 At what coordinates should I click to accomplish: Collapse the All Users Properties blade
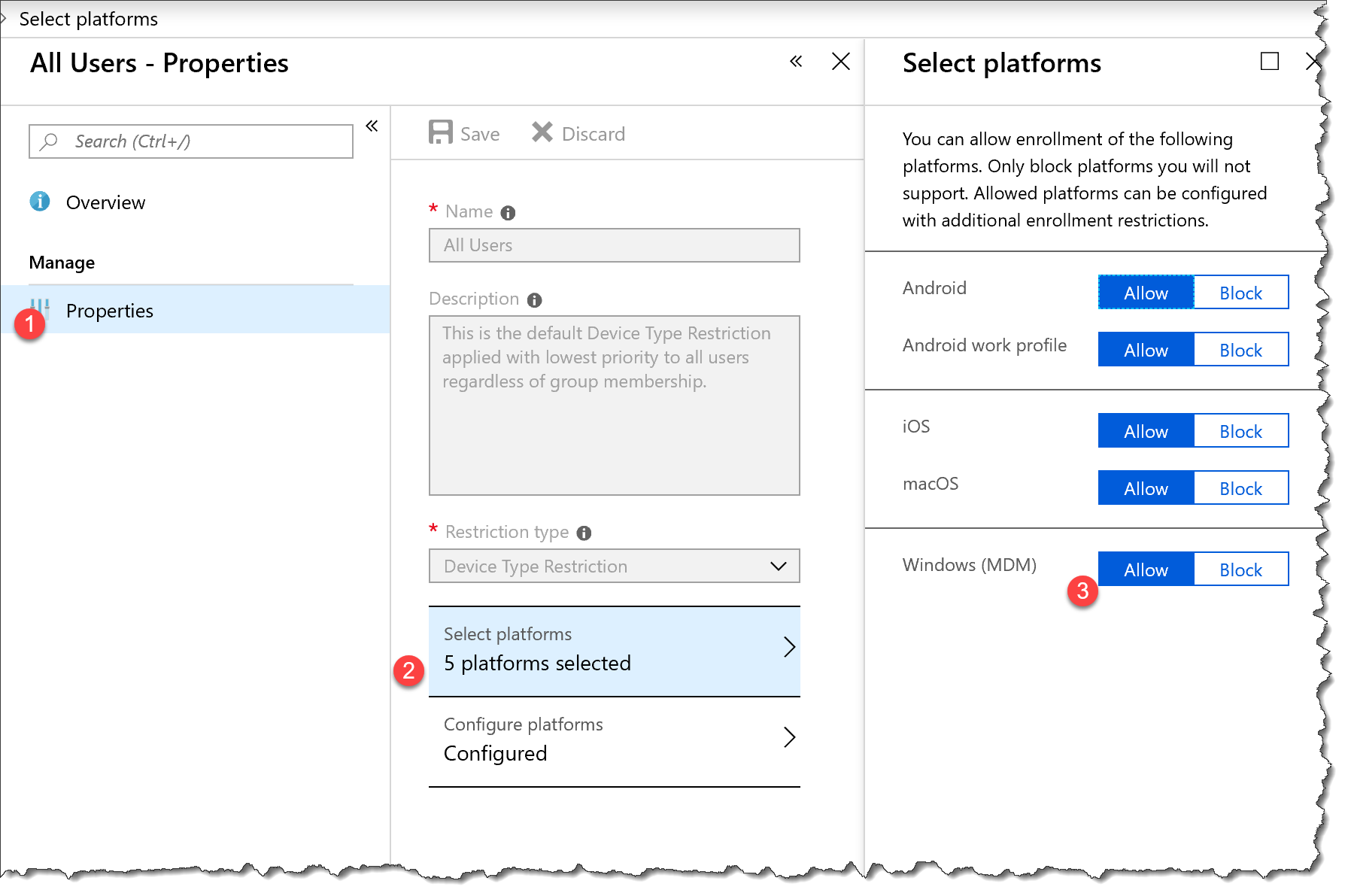click(x=796, y=62)
